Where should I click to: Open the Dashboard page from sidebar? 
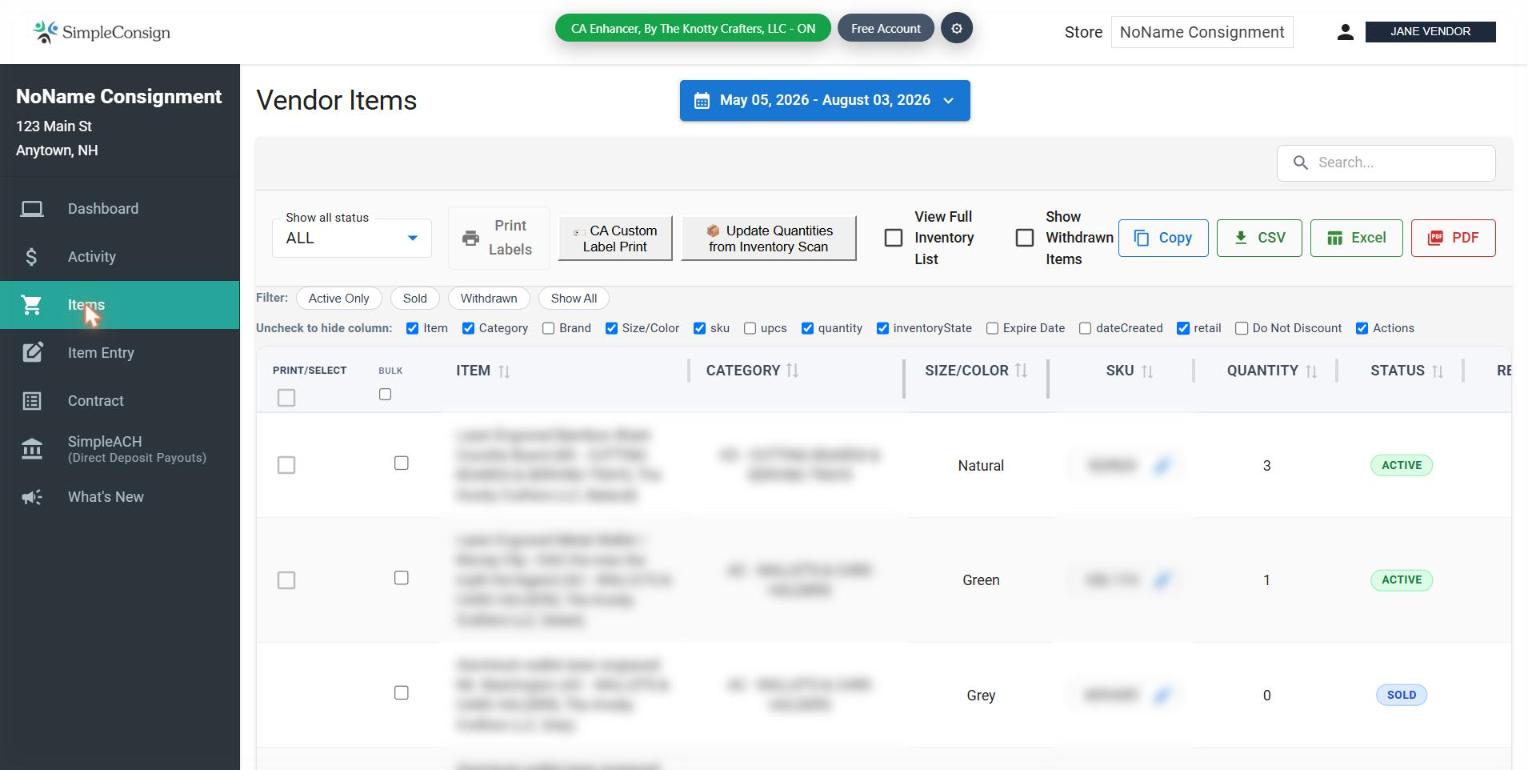click(x=120, y=209)
